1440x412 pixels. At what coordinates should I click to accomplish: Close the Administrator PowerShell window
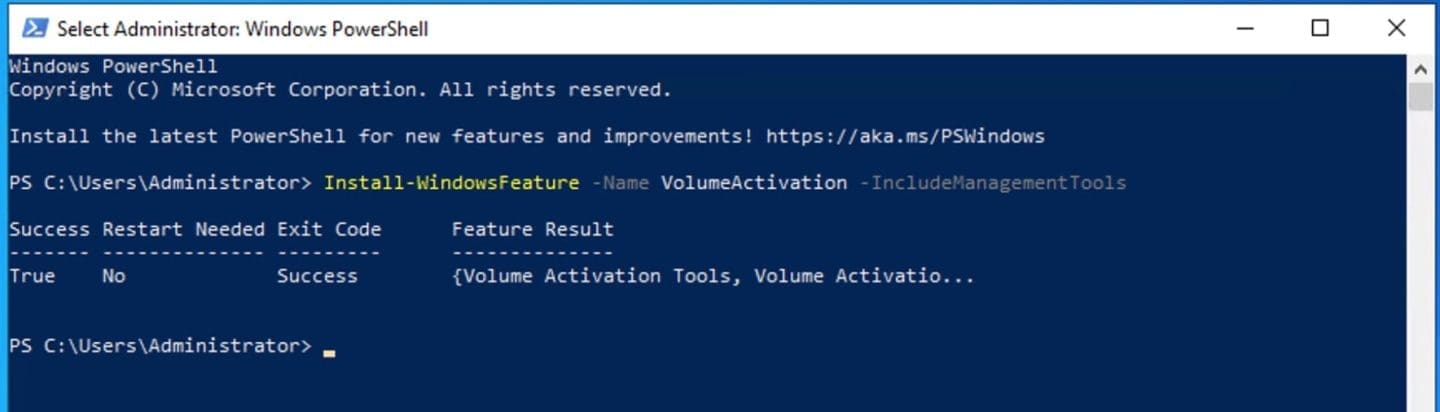pos(1396,28)
